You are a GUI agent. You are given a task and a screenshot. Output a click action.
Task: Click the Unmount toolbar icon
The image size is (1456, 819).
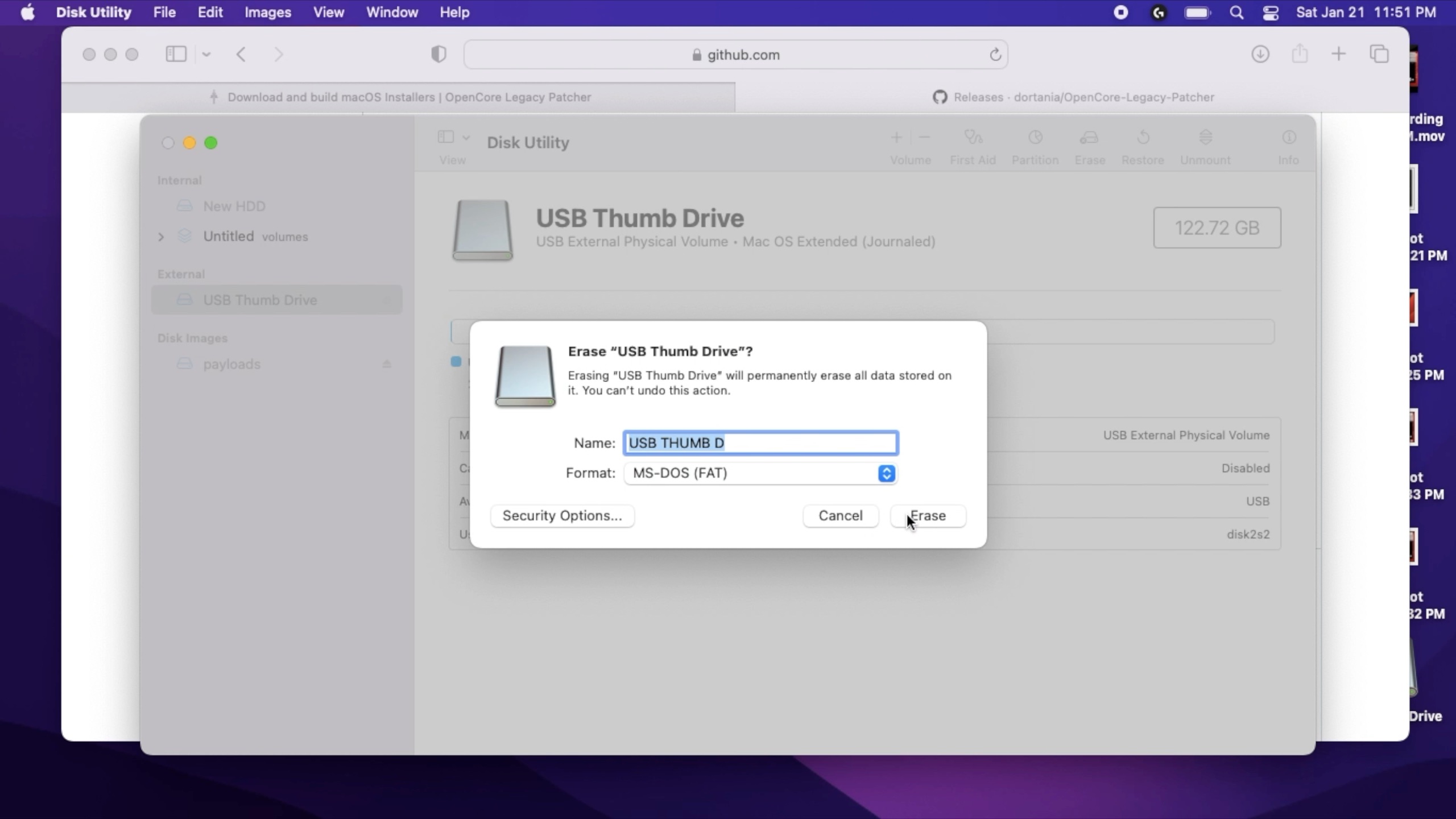(1205, 137)
